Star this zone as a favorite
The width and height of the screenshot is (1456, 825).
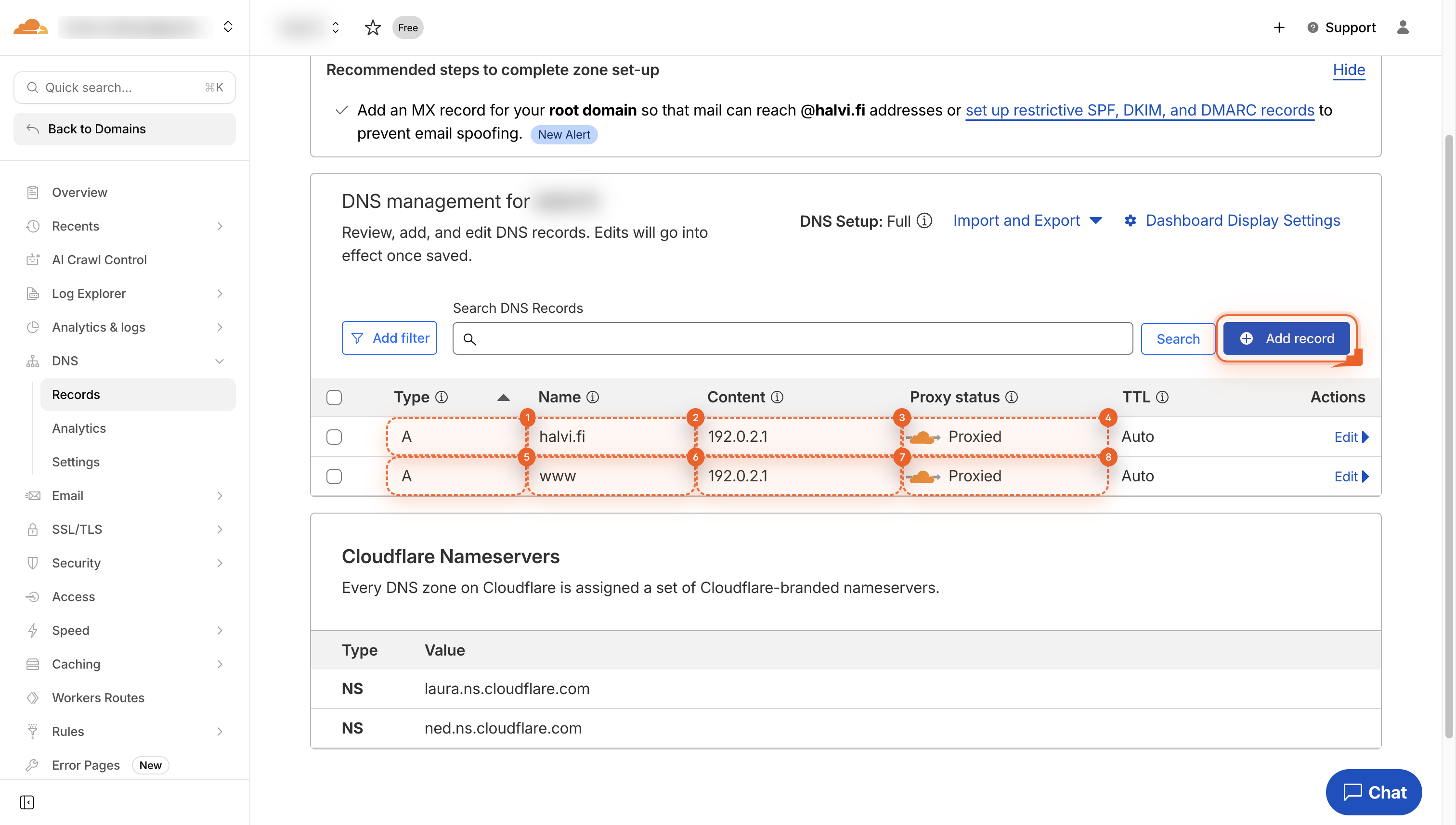pyautogui.click(x=372, y=27)
